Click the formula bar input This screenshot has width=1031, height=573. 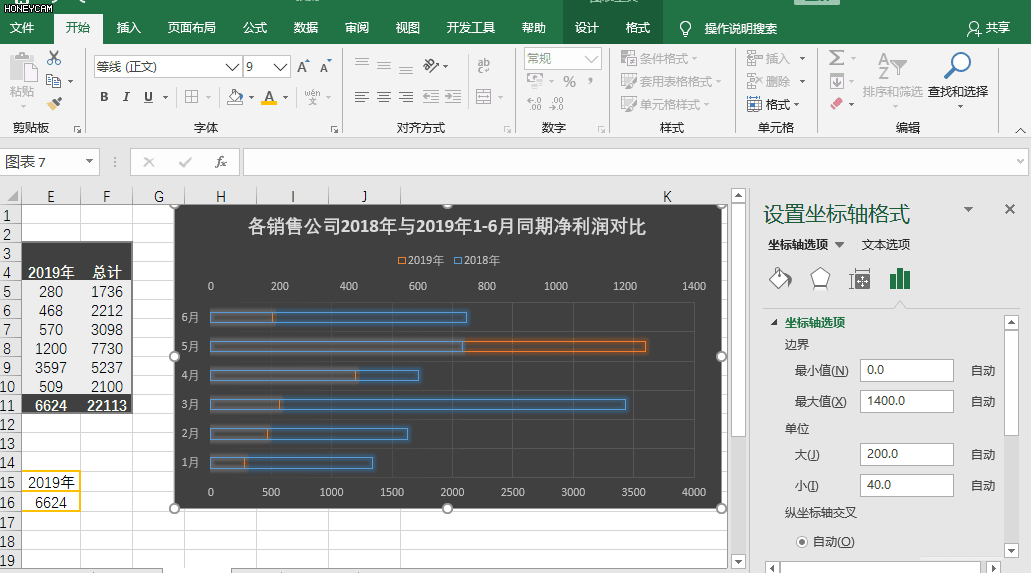point(628,162)
